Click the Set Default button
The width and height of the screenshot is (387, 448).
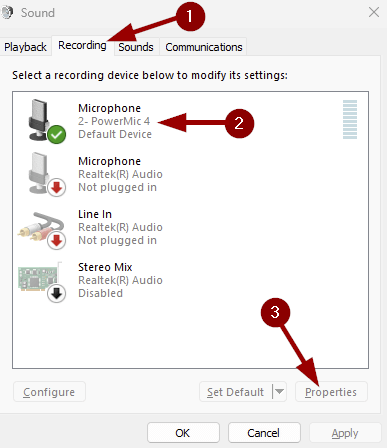236,392
